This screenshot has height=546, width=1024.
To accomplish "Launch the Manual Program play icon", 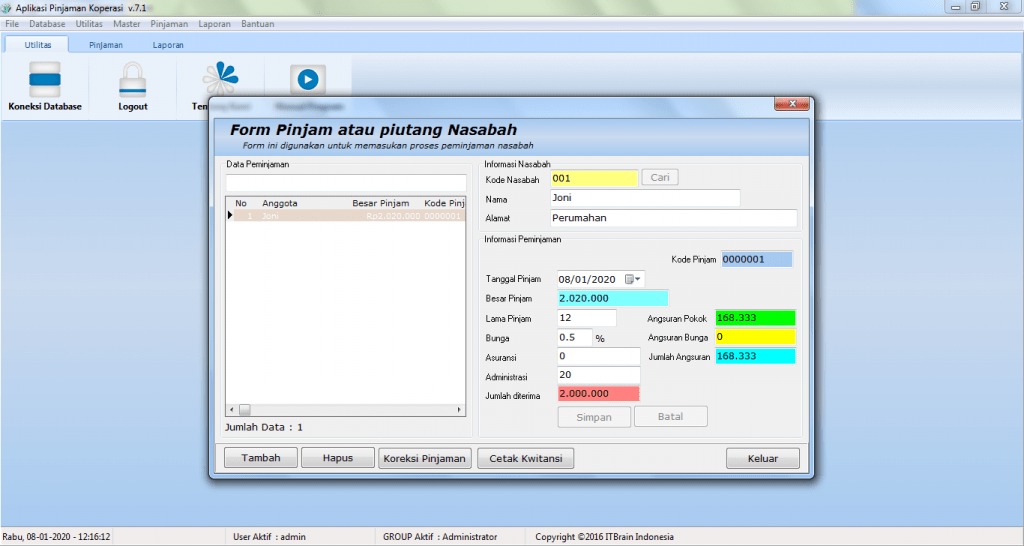I will [308, 80].
